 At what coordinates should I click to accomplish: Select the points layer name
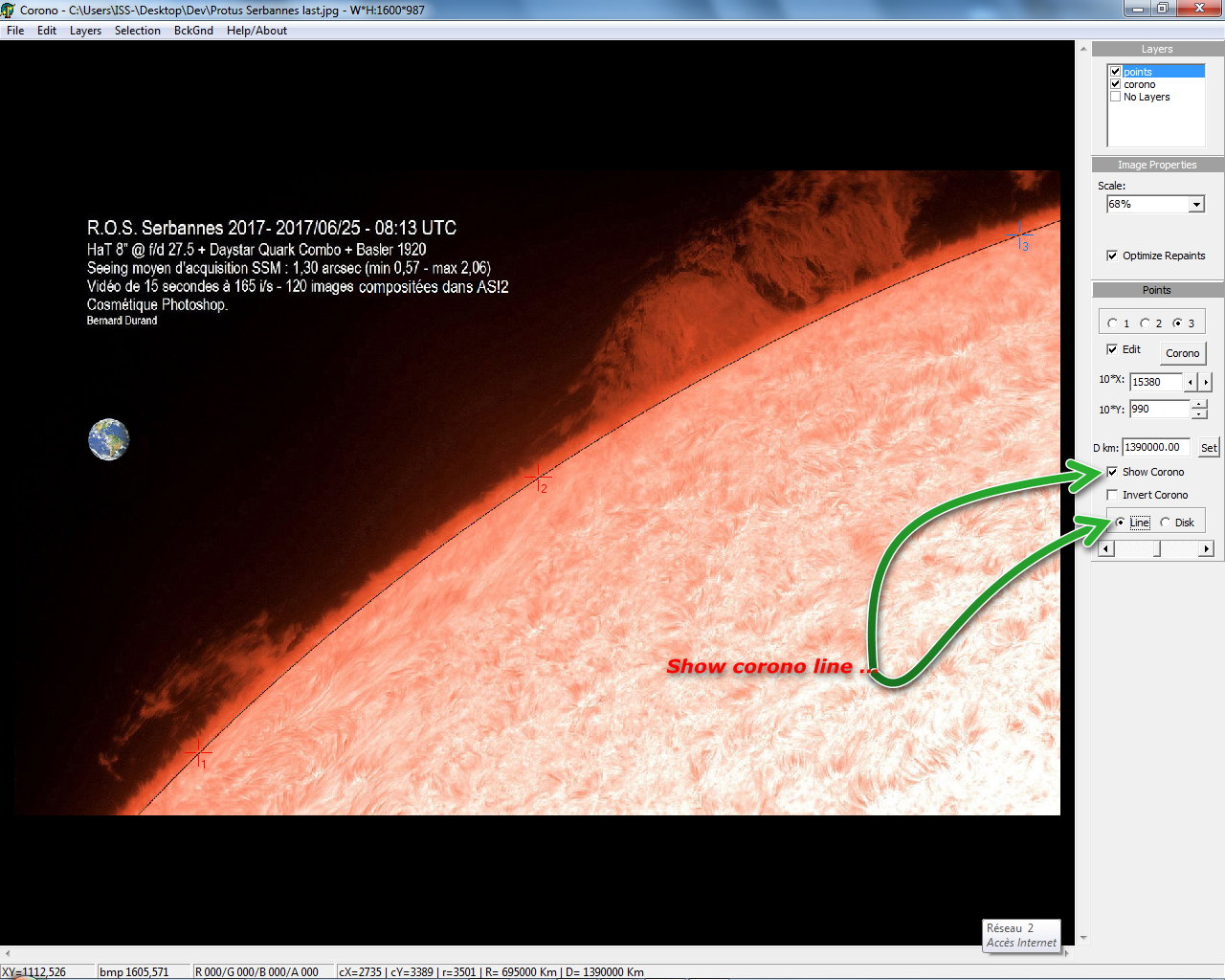click(1138, 72)
